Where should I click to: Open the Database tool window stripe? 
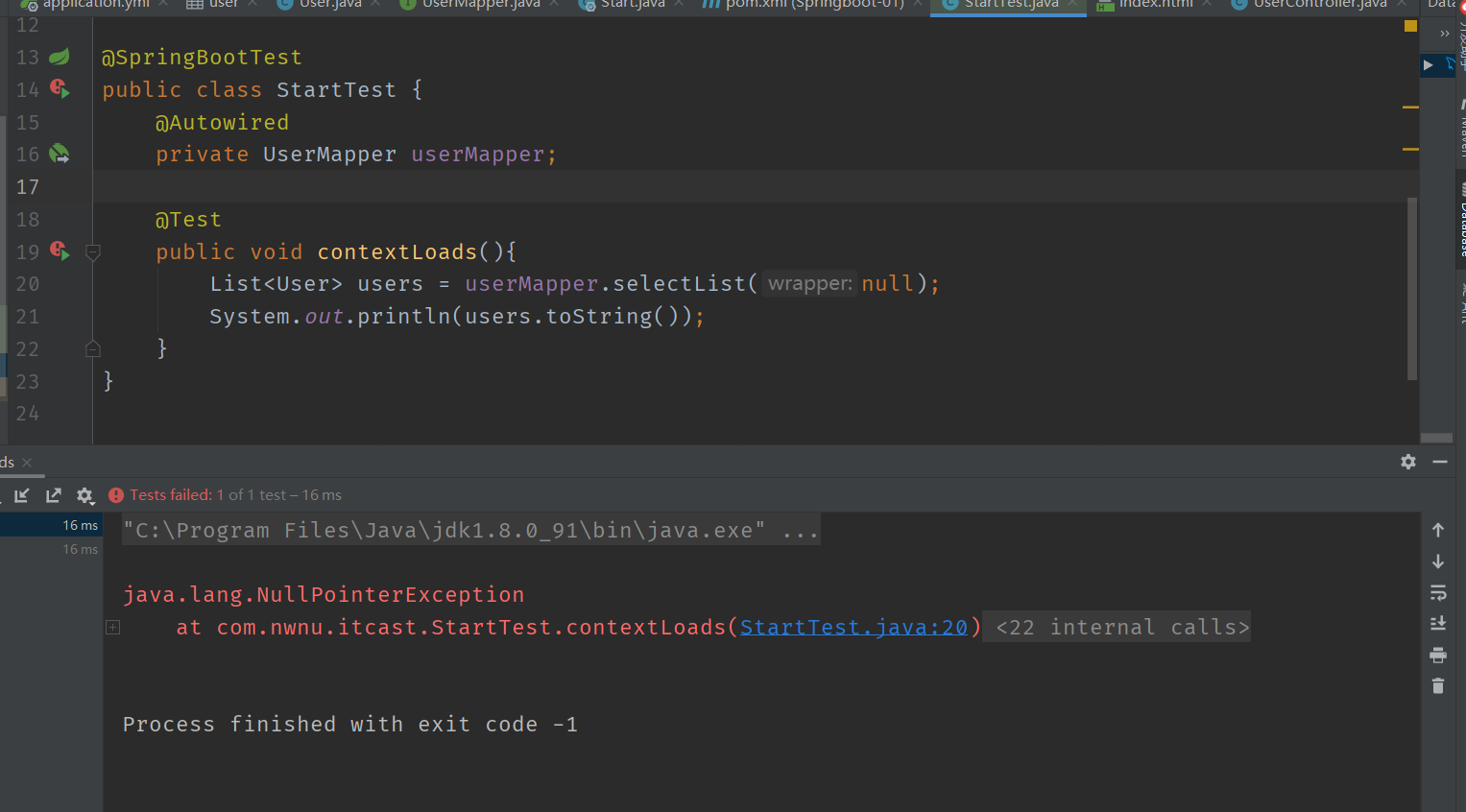pos(1461,219)
